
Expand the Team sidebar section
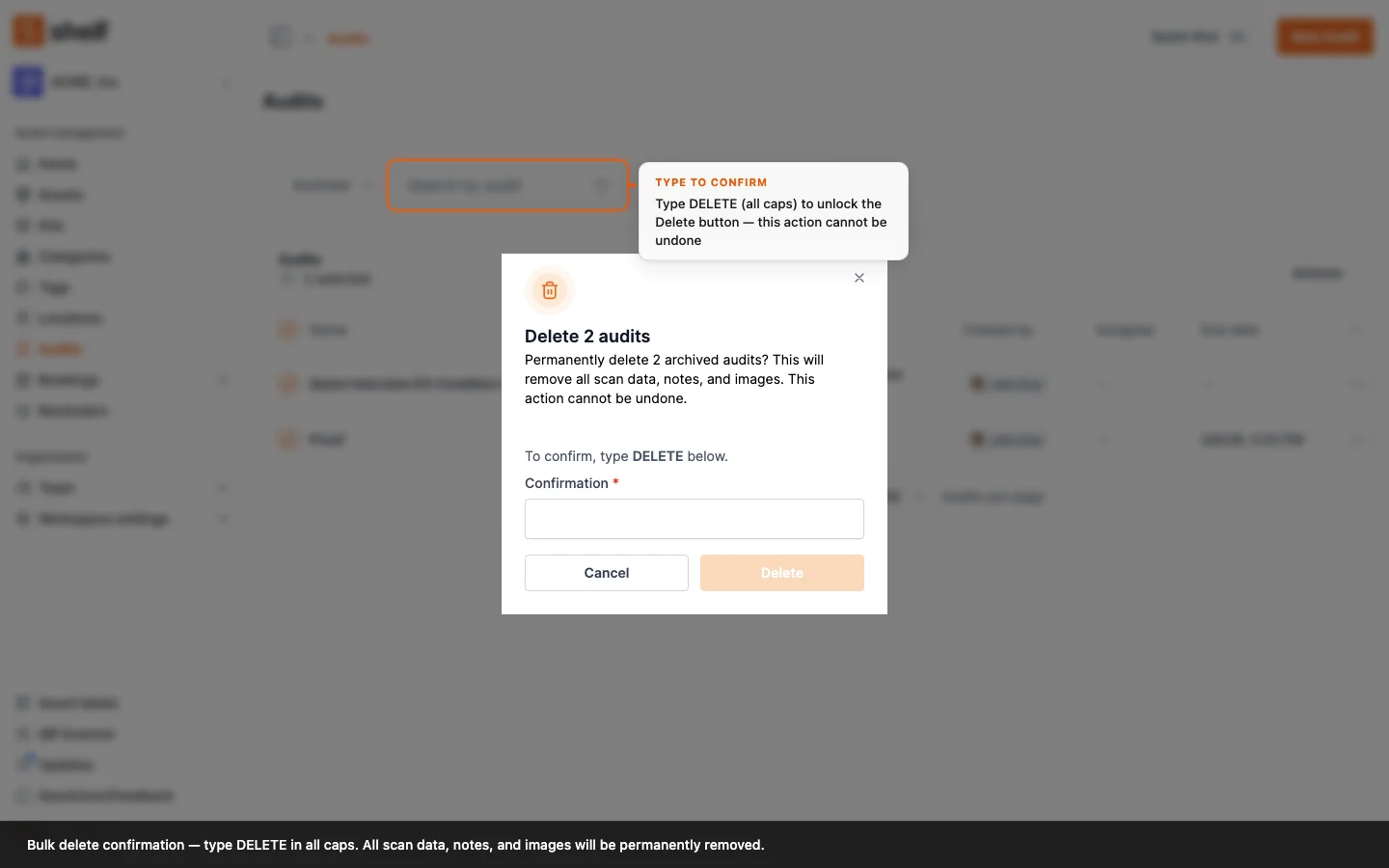(223, 488)
